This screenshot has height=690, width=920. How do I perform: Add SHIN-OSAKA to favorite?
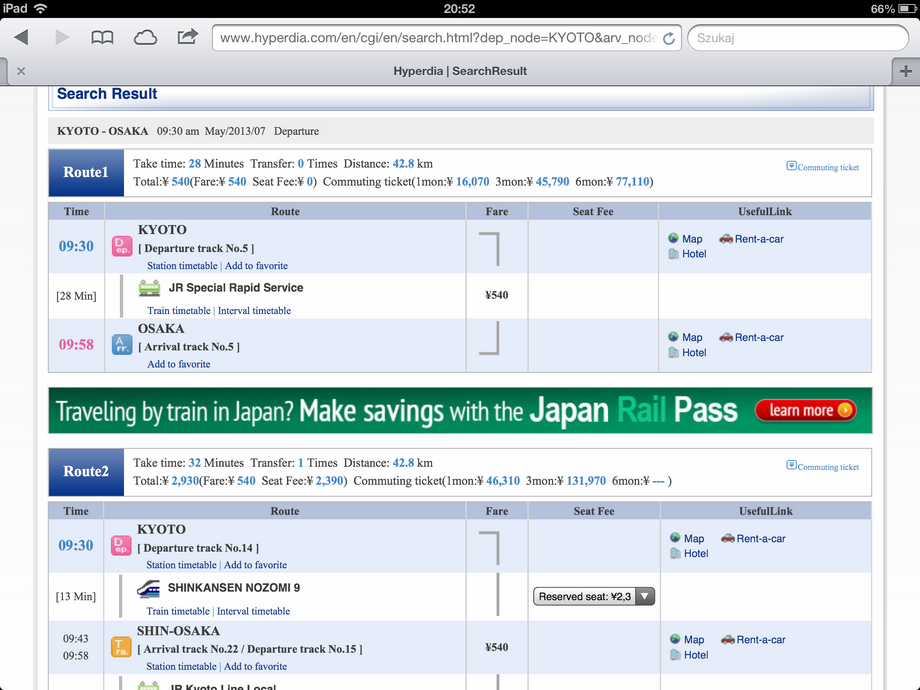[255, 666]
